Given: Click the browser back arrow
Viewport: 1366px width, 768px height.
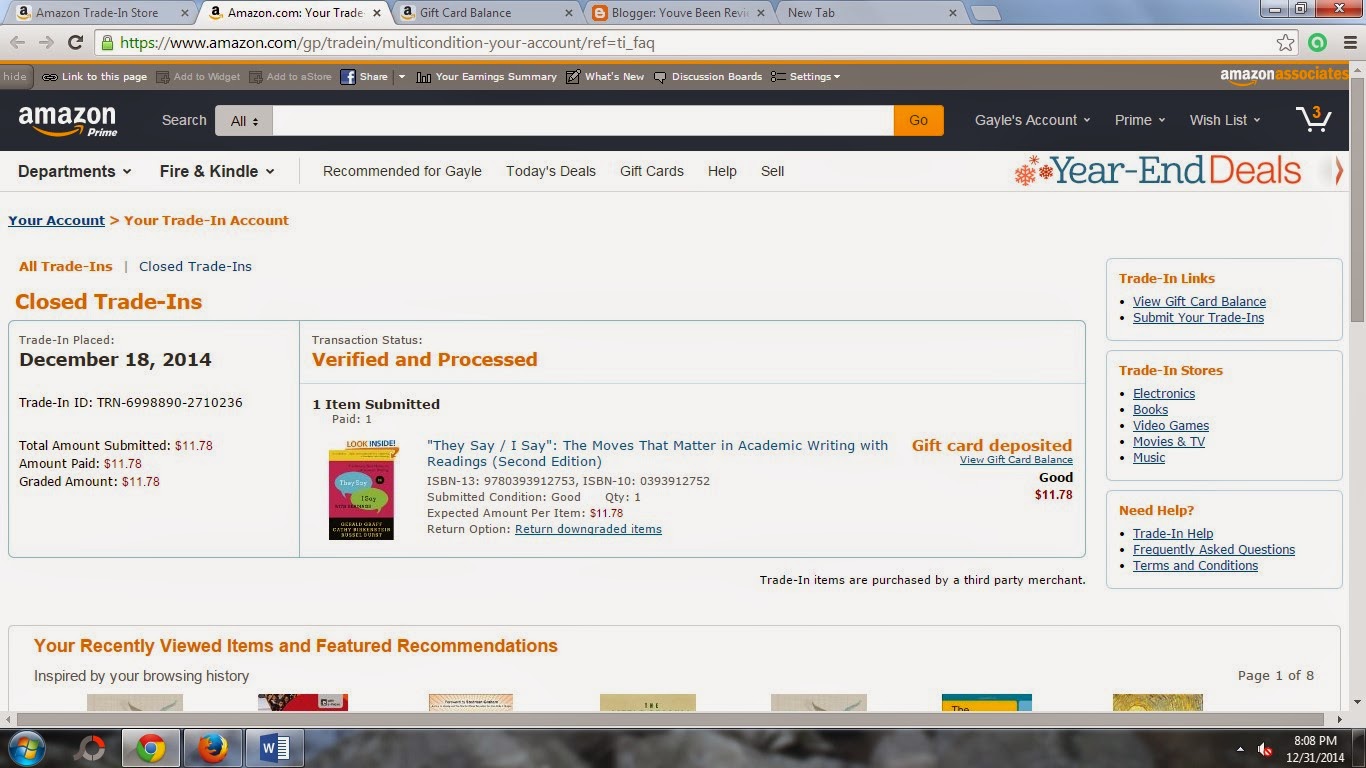Looking at the screenshot, I should click(x=17, y=43).
